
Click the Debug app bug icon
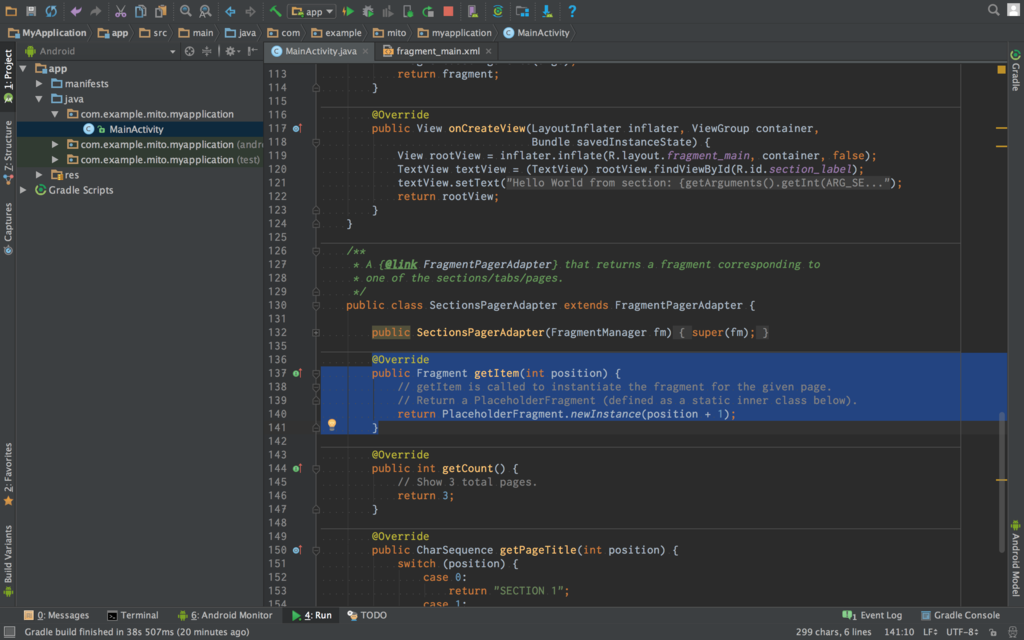point(368,11)
